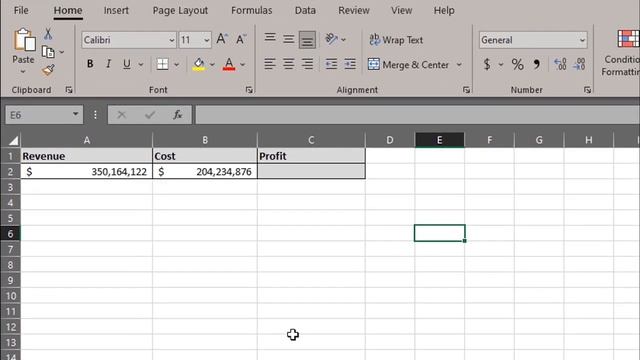Expand fill color palette arrow
The width and height of the screenshot is (640, 360).
point(212,64)
